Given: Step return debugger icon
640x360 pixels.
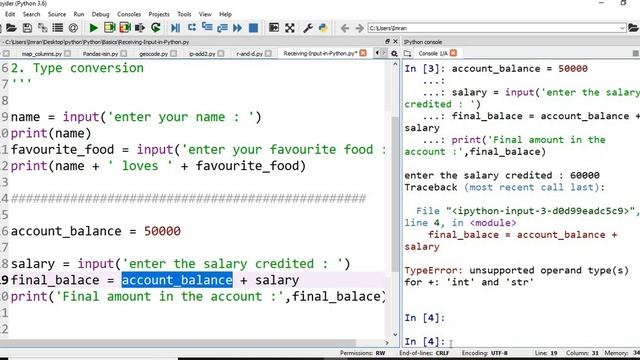Looking at the screenshot, I should tap(222, 28).
